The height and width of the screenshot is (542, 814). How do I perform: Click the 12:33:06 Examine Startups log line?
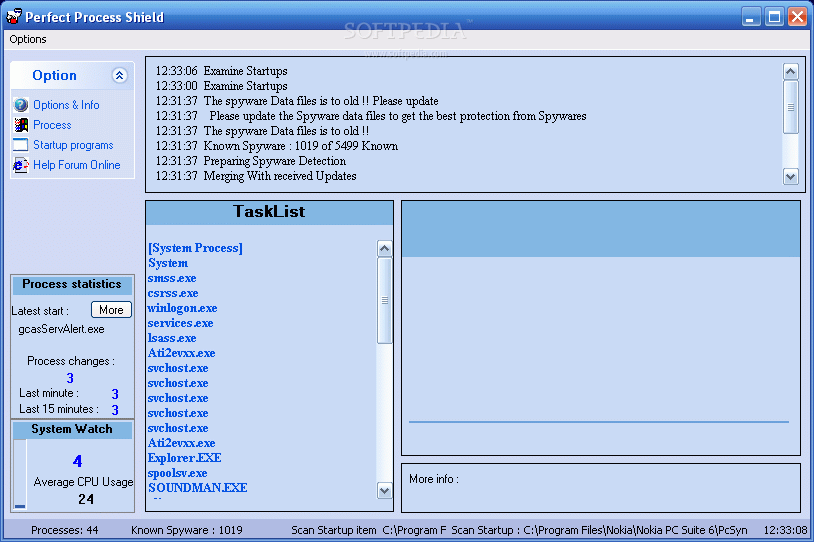pos(222,71)
